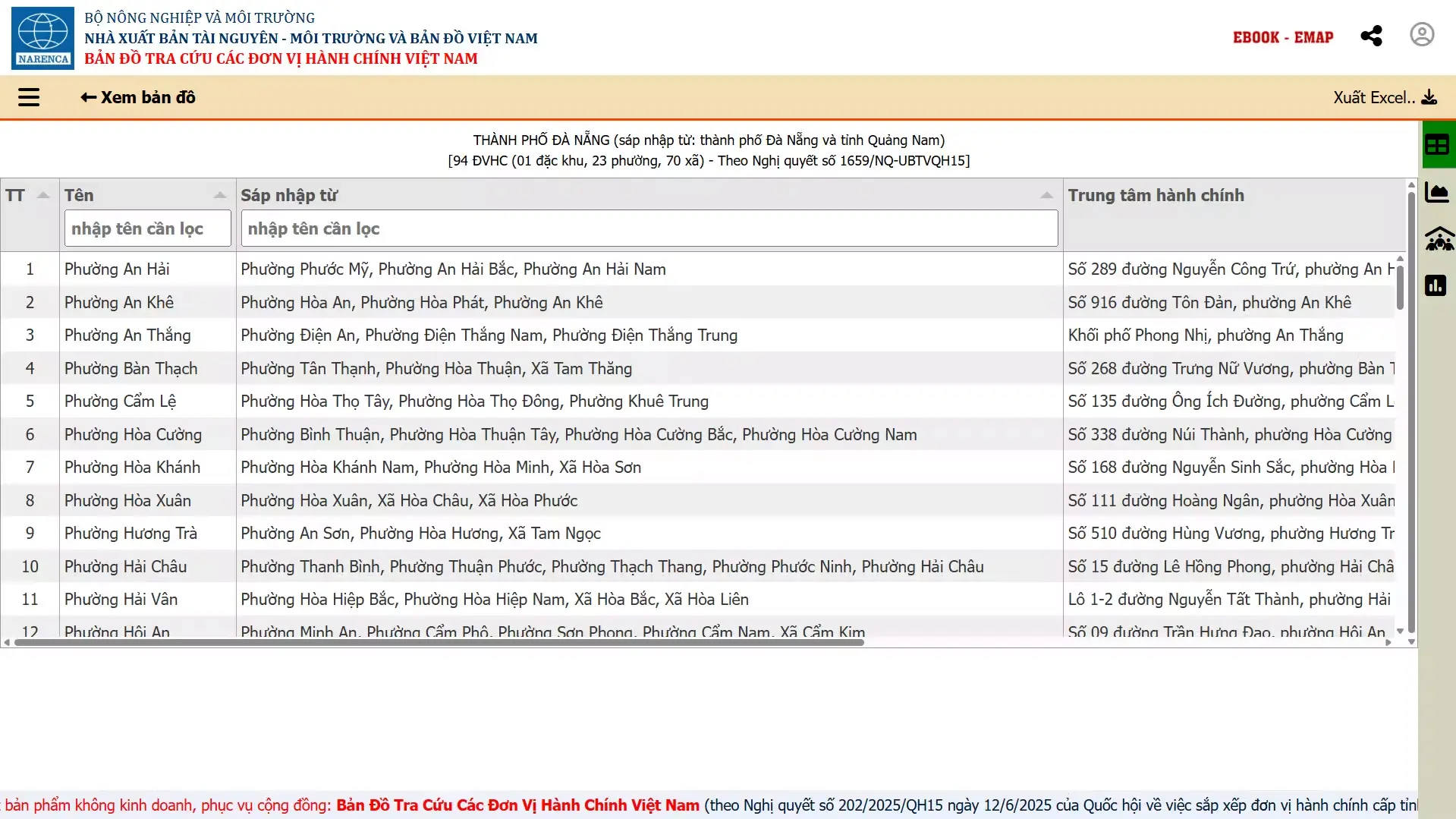Select the Phường Cẩm Lệ cell
1456x819 pixels.
(148, 401)
